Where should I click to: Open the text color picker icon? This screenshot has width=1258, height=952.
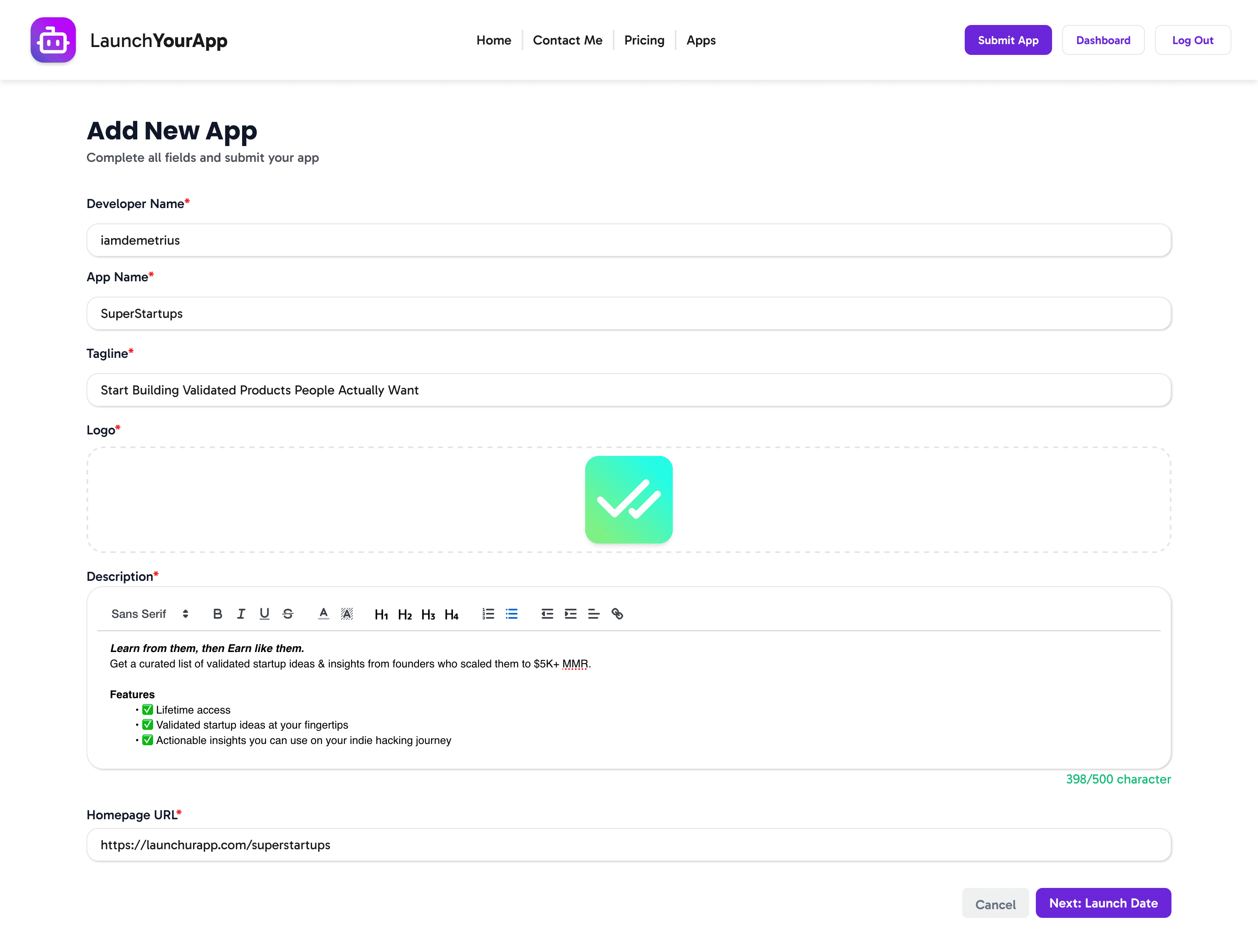(323, 614)
